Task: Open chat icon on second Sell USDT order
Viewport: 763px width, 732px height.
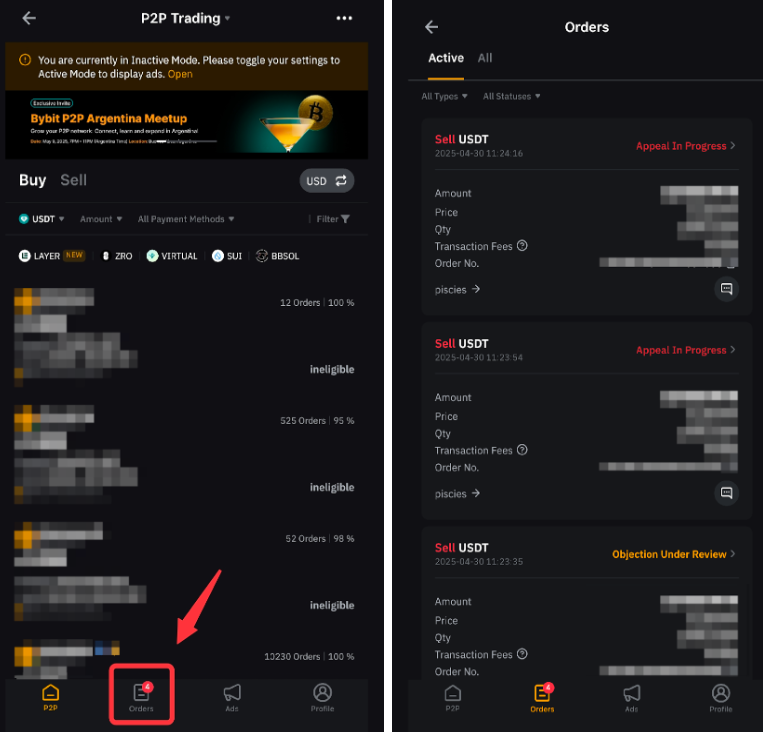Action: click(x=726, y=493)
